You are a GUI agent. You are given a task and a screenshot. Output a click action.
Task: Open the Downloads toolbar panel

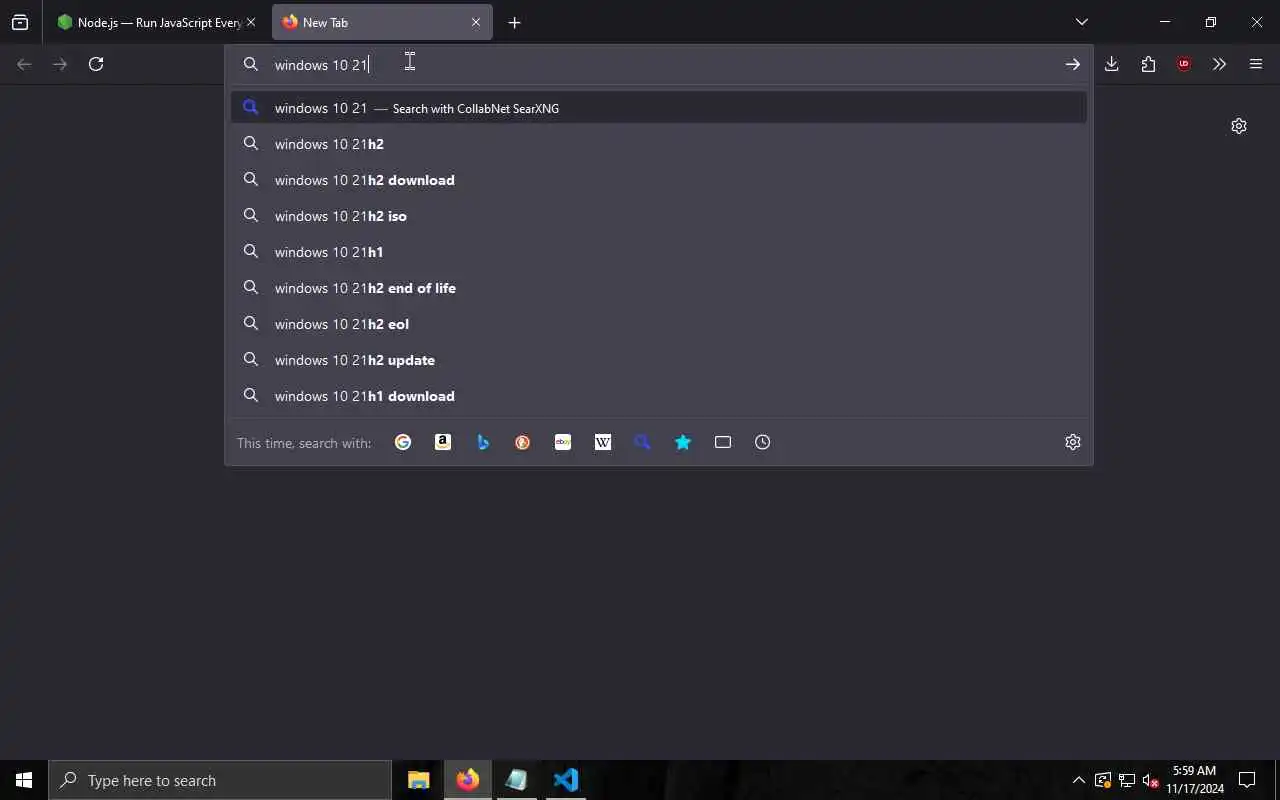click(x=1111, y=64)
